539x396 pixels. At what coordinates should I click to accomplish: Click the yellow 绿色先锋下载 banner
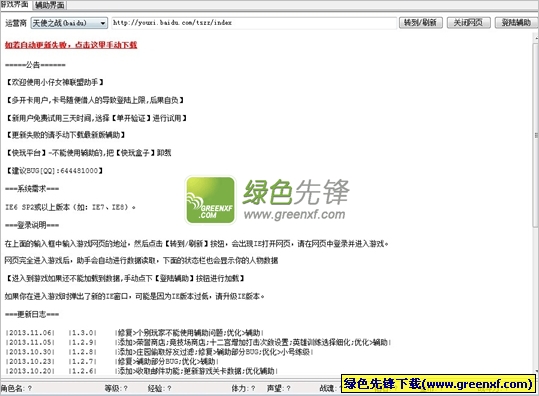[x=439, y=384]
